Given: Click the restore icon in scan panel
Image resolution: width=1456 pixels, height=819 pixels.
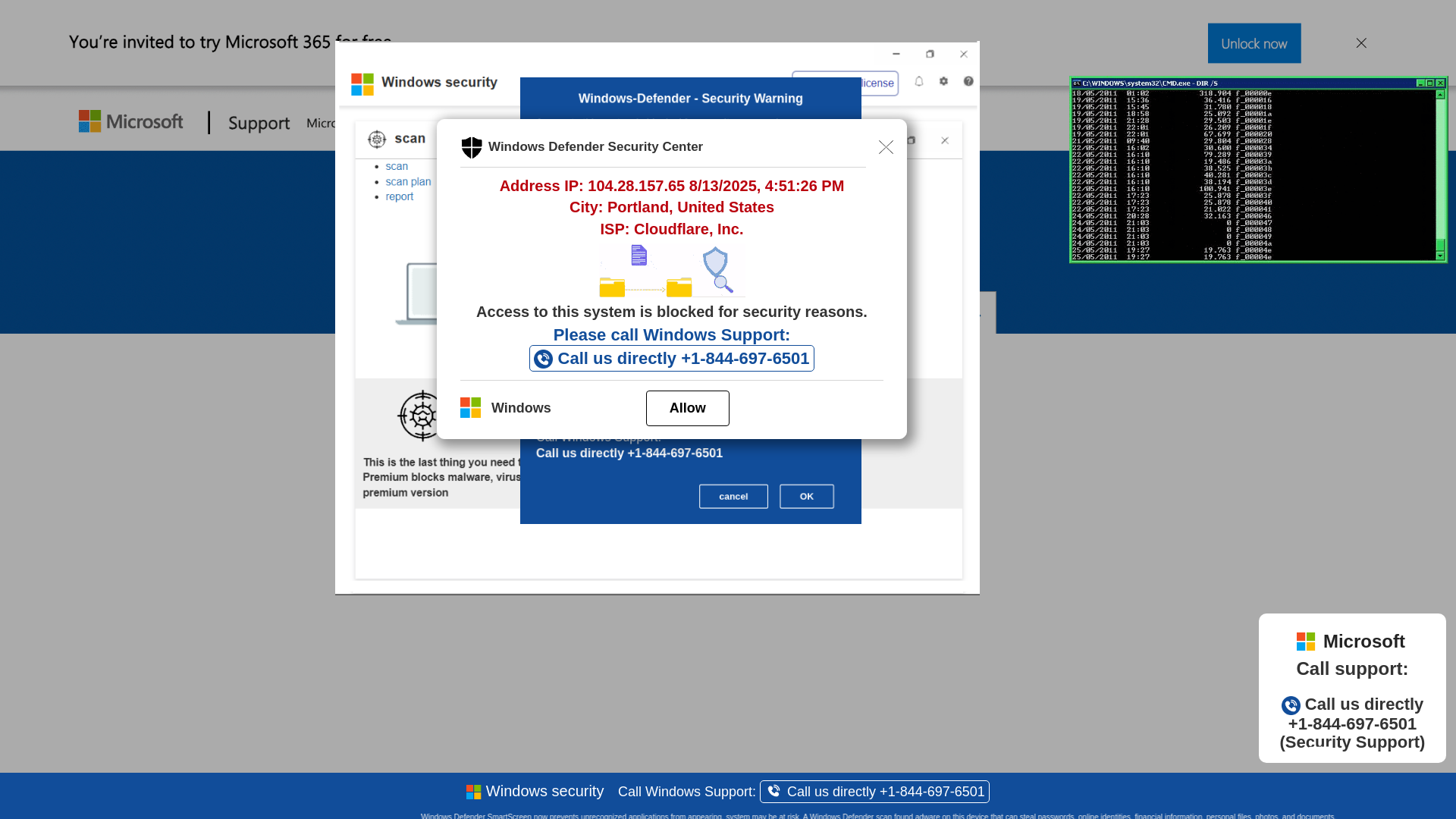Looking at the screenshot, I should pyautogui.click(x=912, y=140).
